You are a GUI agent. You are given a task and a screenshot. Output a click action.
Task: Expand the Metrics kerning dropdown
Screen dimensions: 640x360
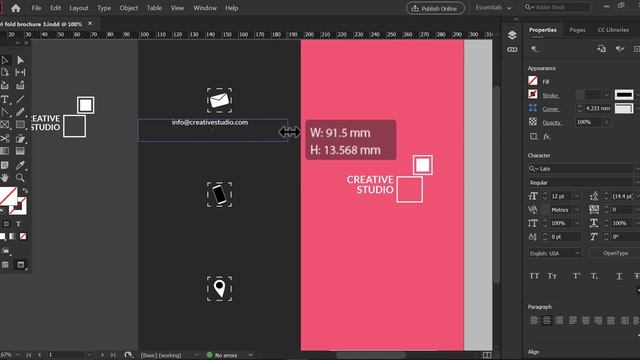point(577,210)
